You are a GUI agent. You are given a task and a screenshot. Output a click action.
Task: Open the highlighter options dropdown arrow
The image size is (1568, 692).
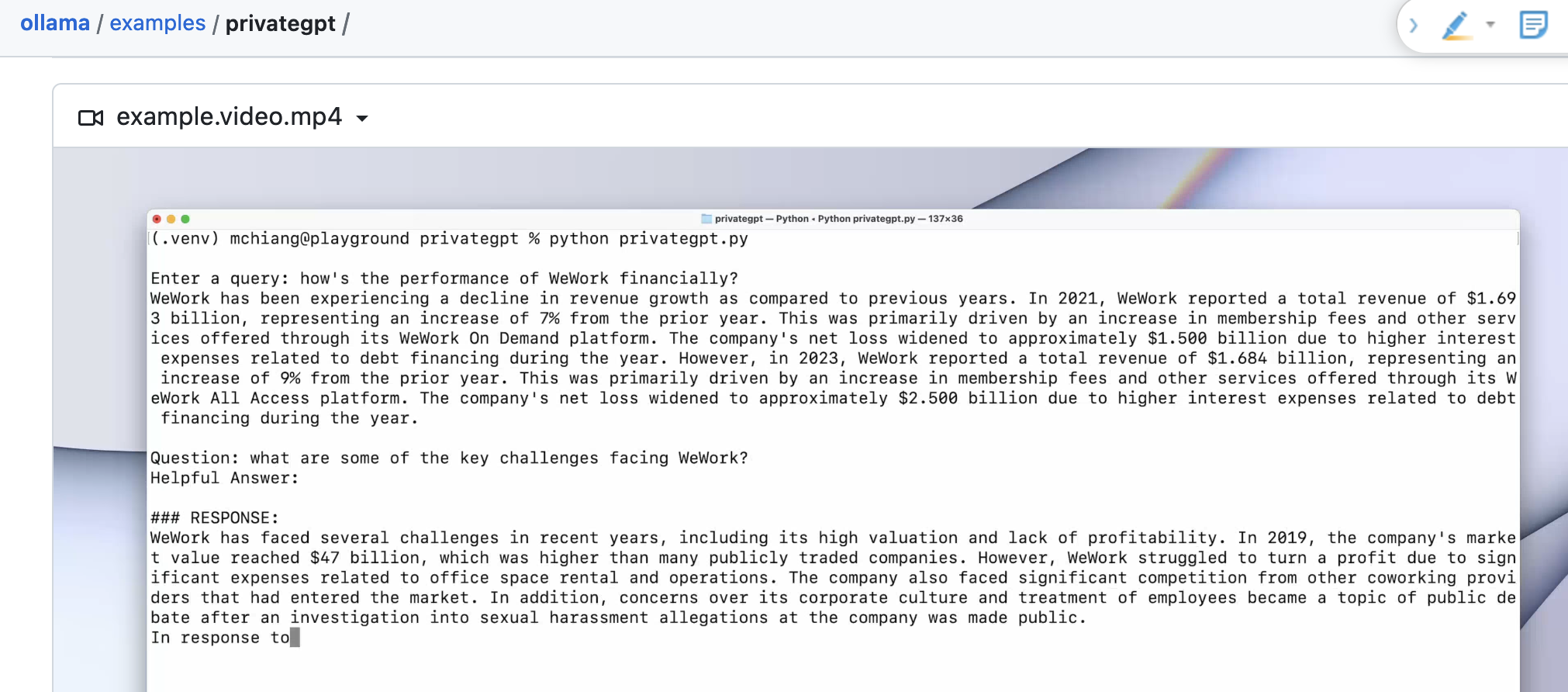[x=1490, y=25]
